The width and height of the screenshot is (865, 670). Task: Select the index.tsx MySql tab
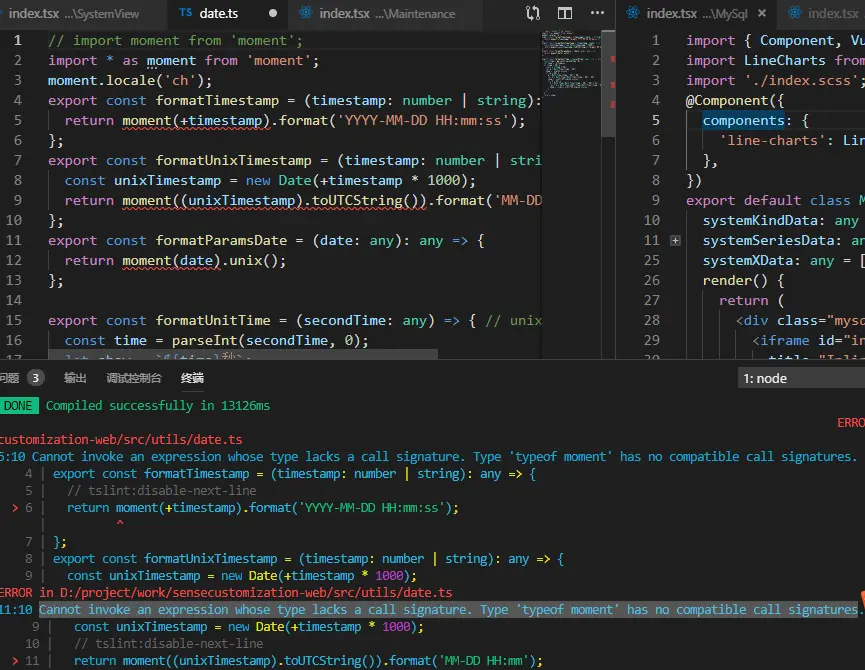click(x=696, y=13)
